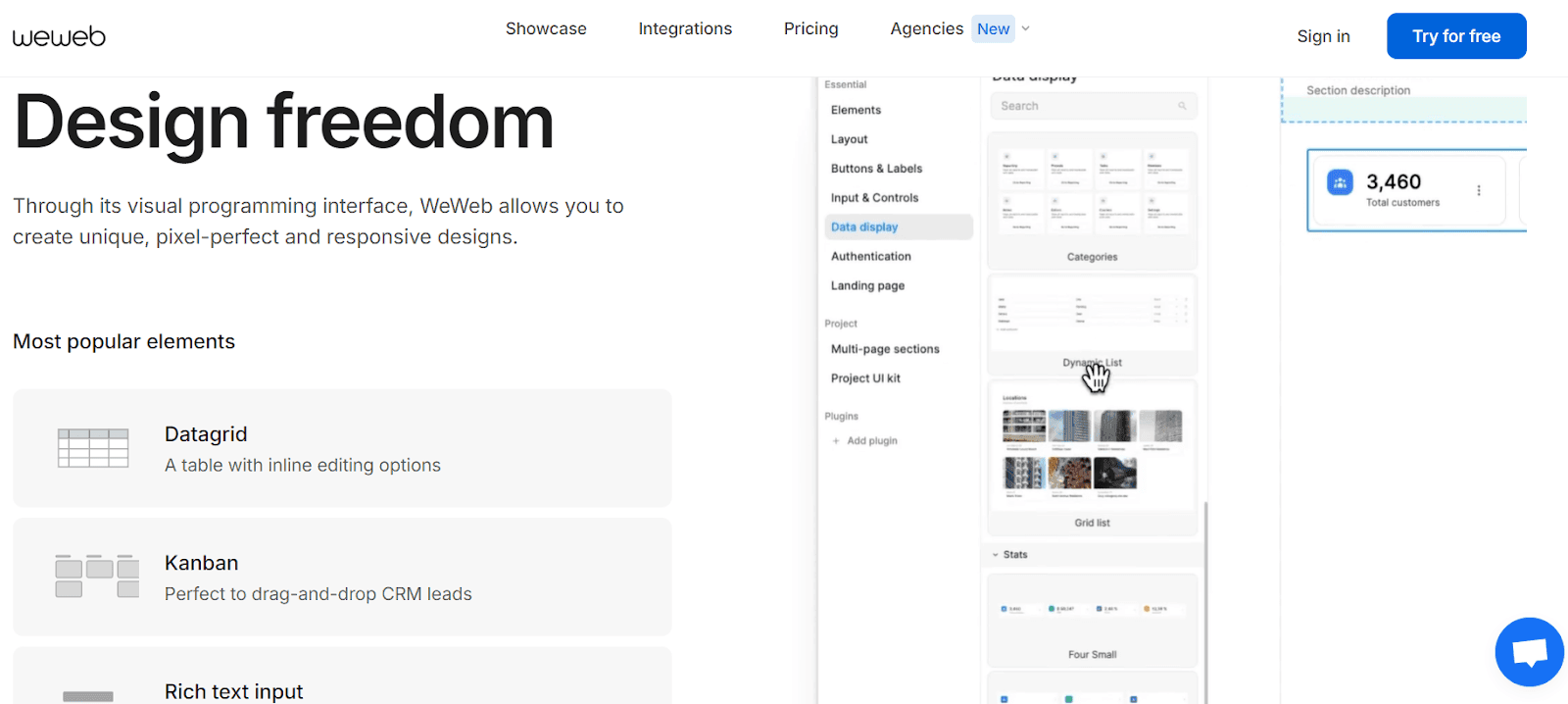Screen dimensions: 1568x704
Task: Select the Dynamic List component thumbnail
Action: coord(1093,324)
